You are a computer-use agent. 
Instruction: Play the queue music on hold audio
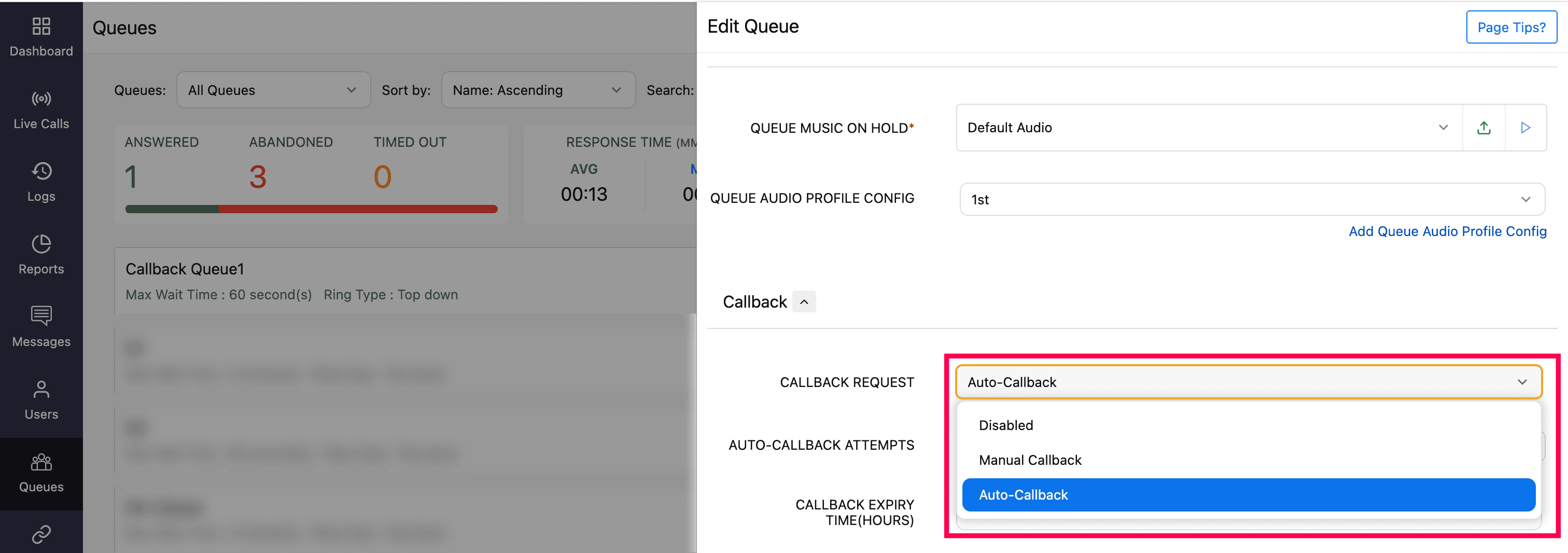(1525, 128)
